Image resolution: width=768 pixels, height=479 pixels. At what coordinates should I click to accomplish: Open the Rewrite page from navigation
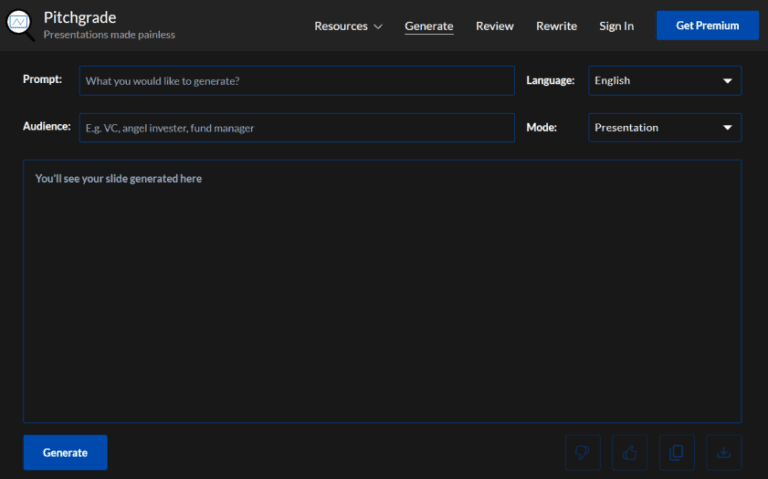(x=556, y=26)
